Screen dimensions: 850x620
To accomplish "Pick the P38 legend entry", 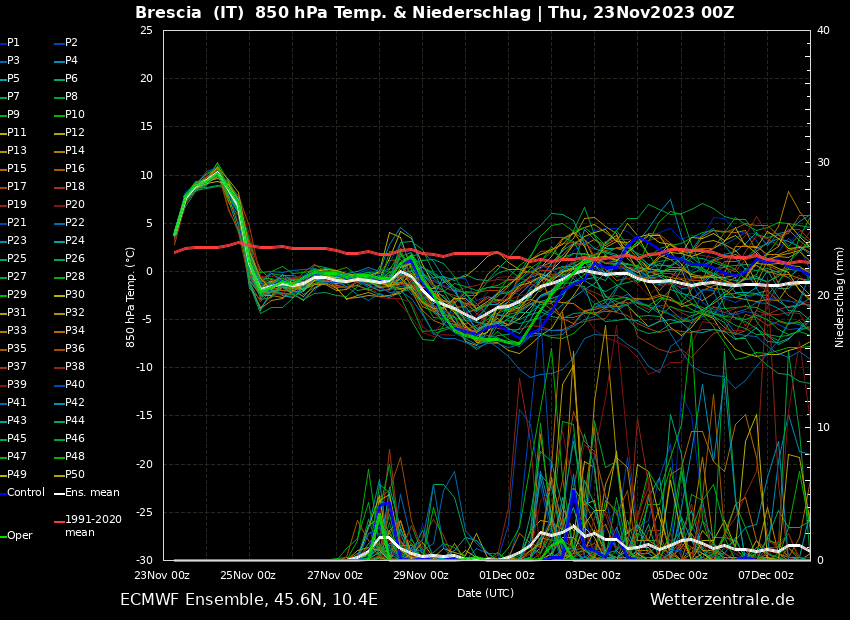I will 75,367.
